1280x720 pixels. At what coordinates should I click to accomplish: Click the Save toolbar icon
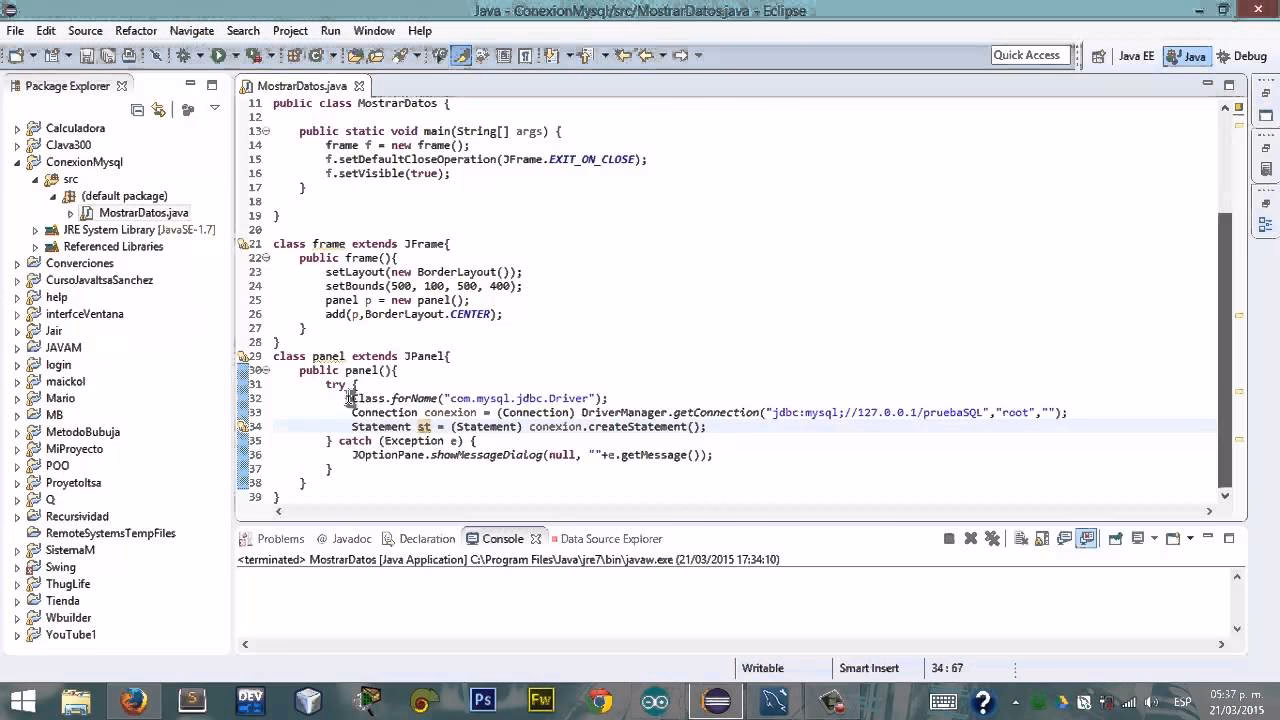86,55
